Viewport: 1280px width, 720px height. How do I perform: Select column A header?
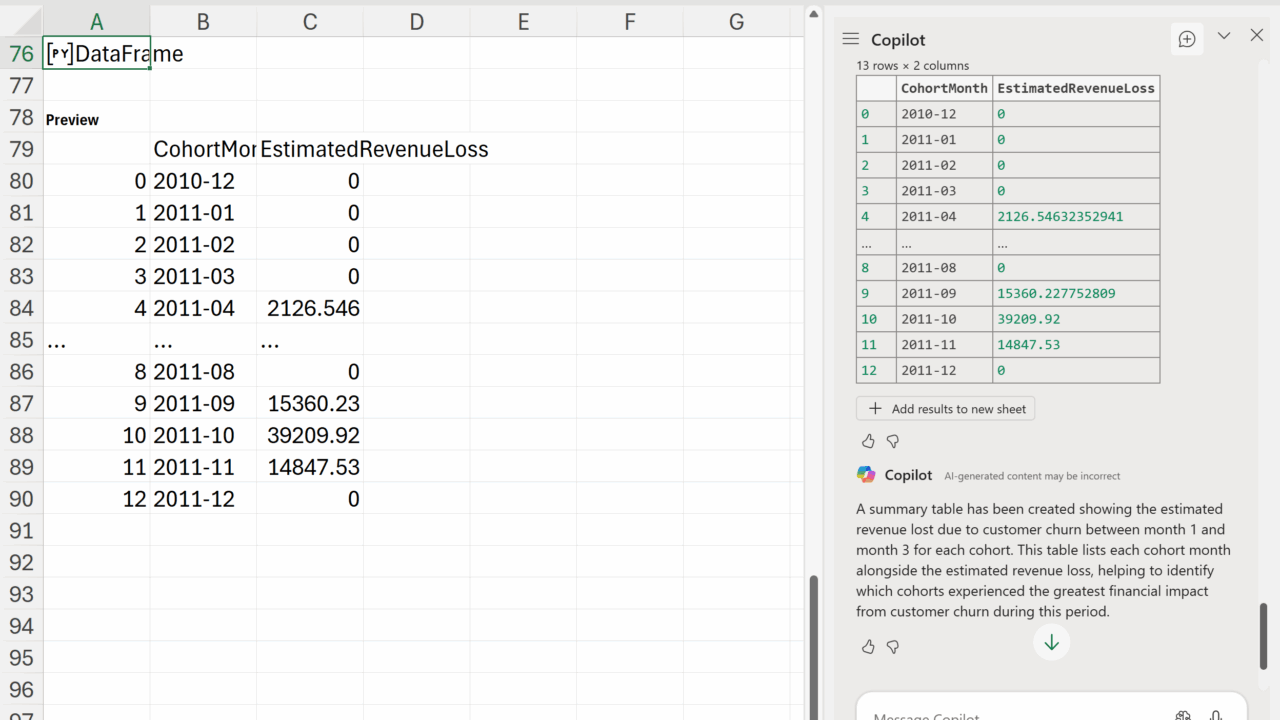tap(97, 22)
